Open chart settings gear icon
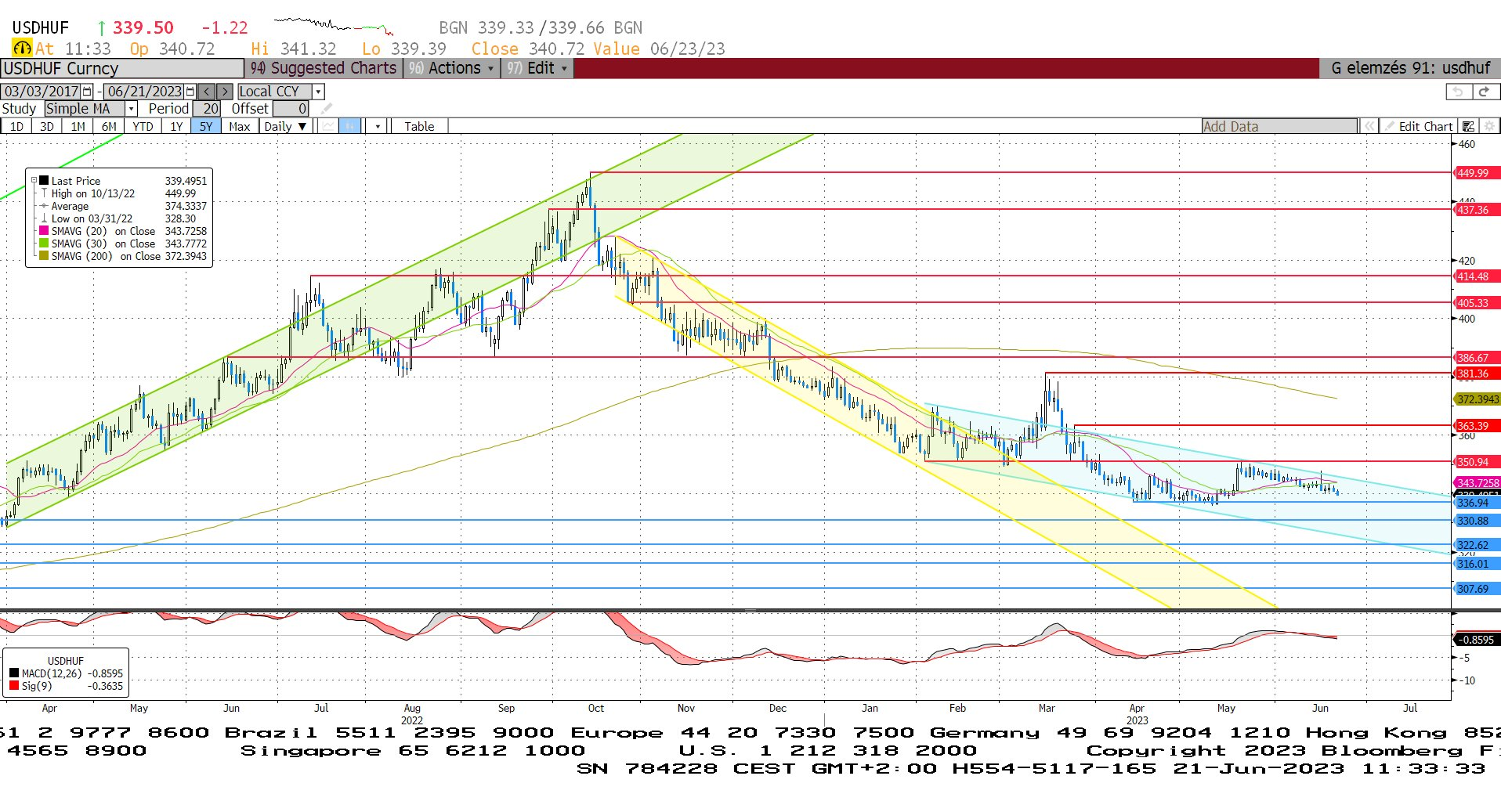Image resolution: width=1501 pixels, height=812 pixels. [x=1489, y=126]
